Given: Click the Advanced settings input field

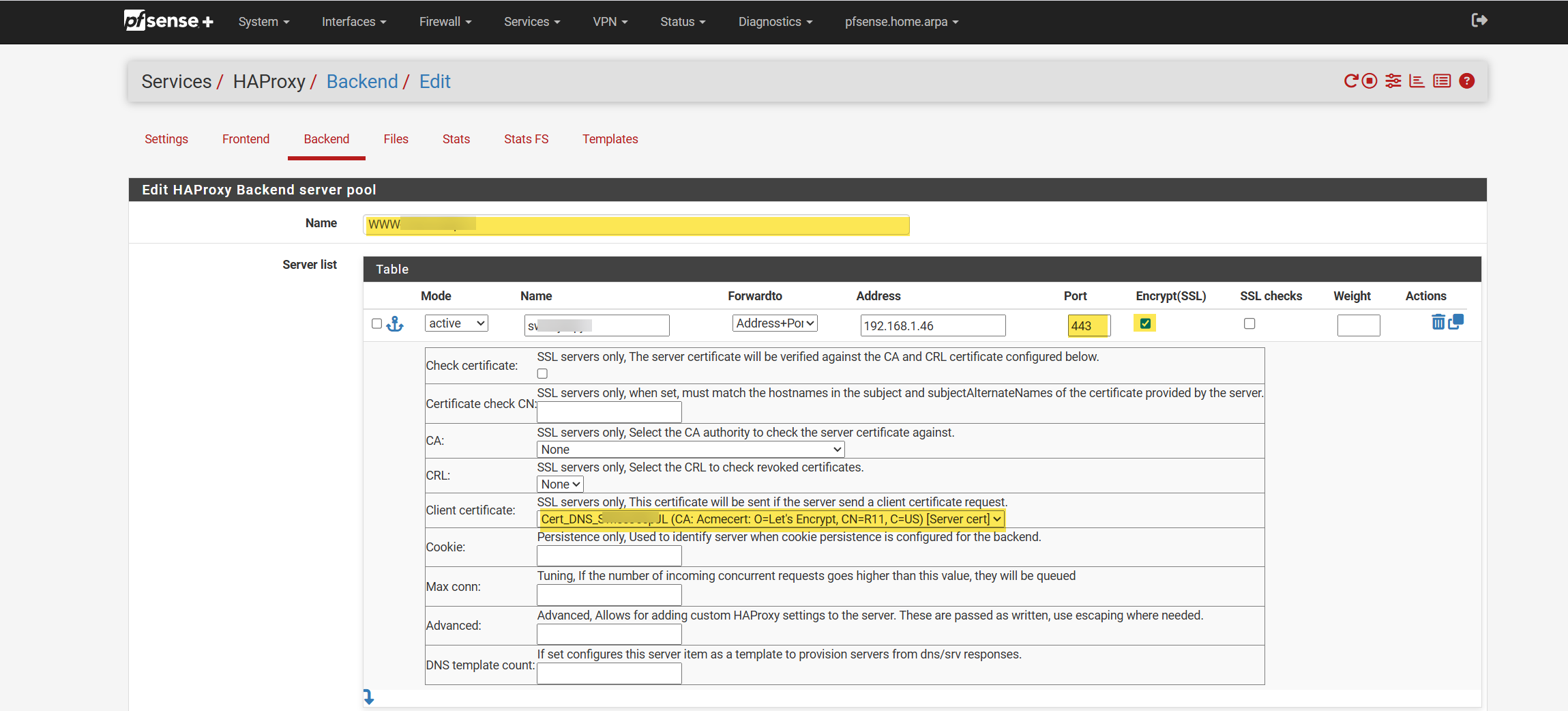Looking at the screenshot, I should tap(609, 634).
